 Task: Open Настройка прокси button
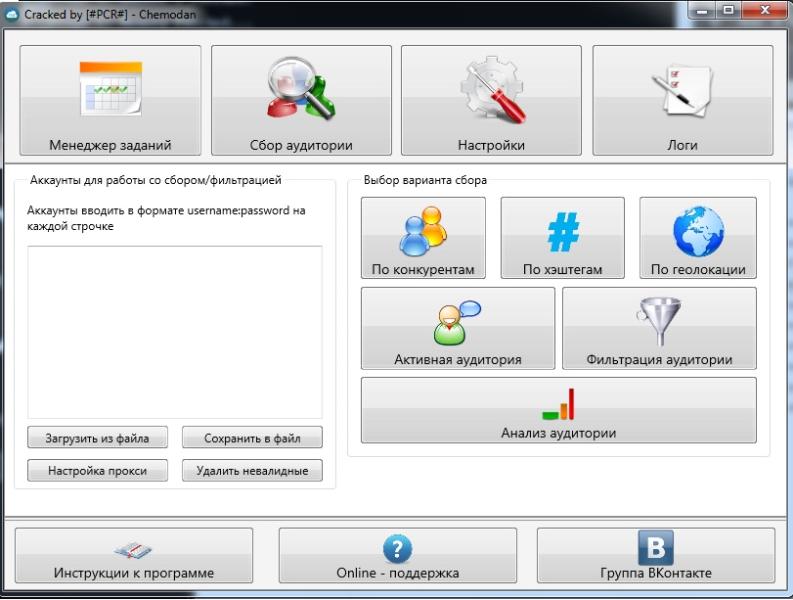click(x=97, y=471)
